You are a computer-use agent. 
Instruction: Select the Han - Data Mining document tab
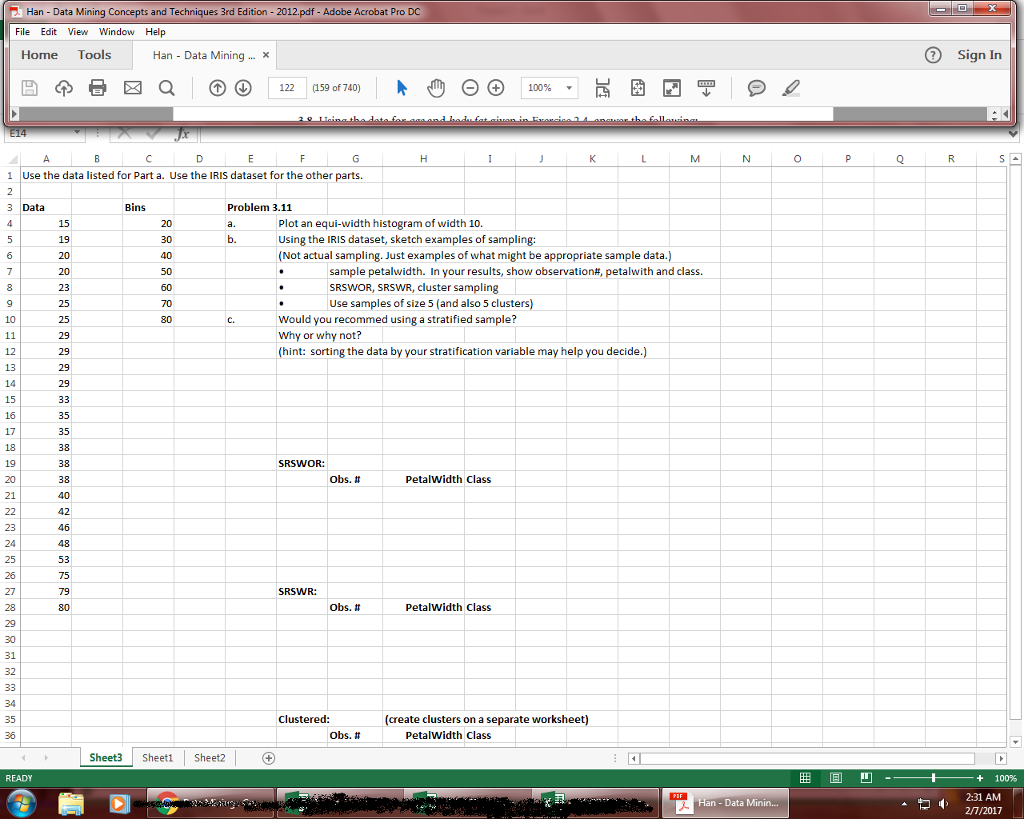click(x=204, y=56)
